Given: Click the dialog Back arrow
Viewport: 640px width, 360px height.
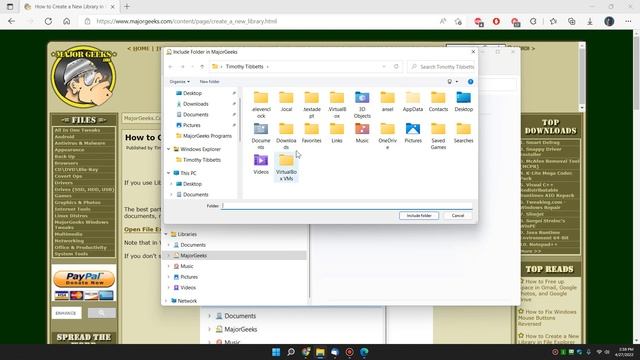Looking at the screenshot, I should point(171,67).
